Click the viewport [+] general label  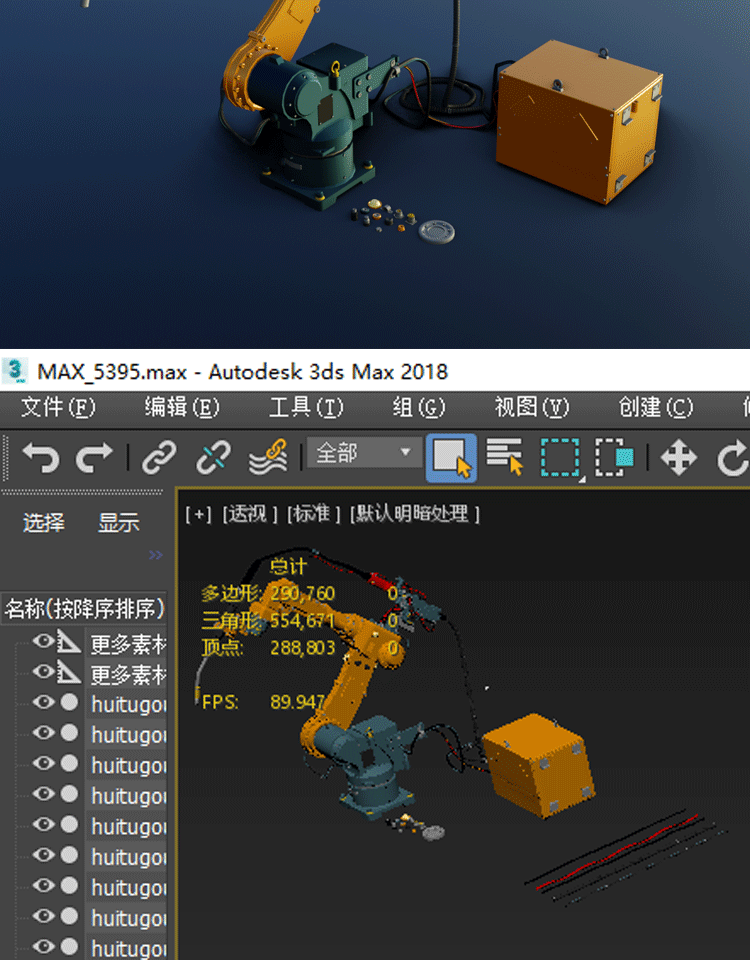pos(198,514)
